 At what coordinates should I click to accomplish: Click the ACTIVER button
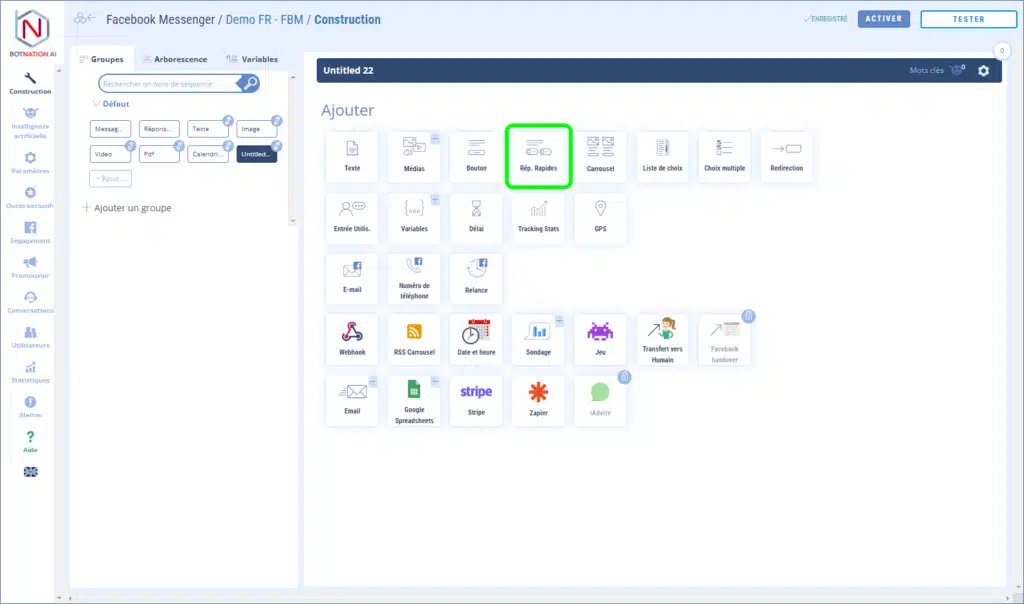pyautogui.click(x=883, y=19)
